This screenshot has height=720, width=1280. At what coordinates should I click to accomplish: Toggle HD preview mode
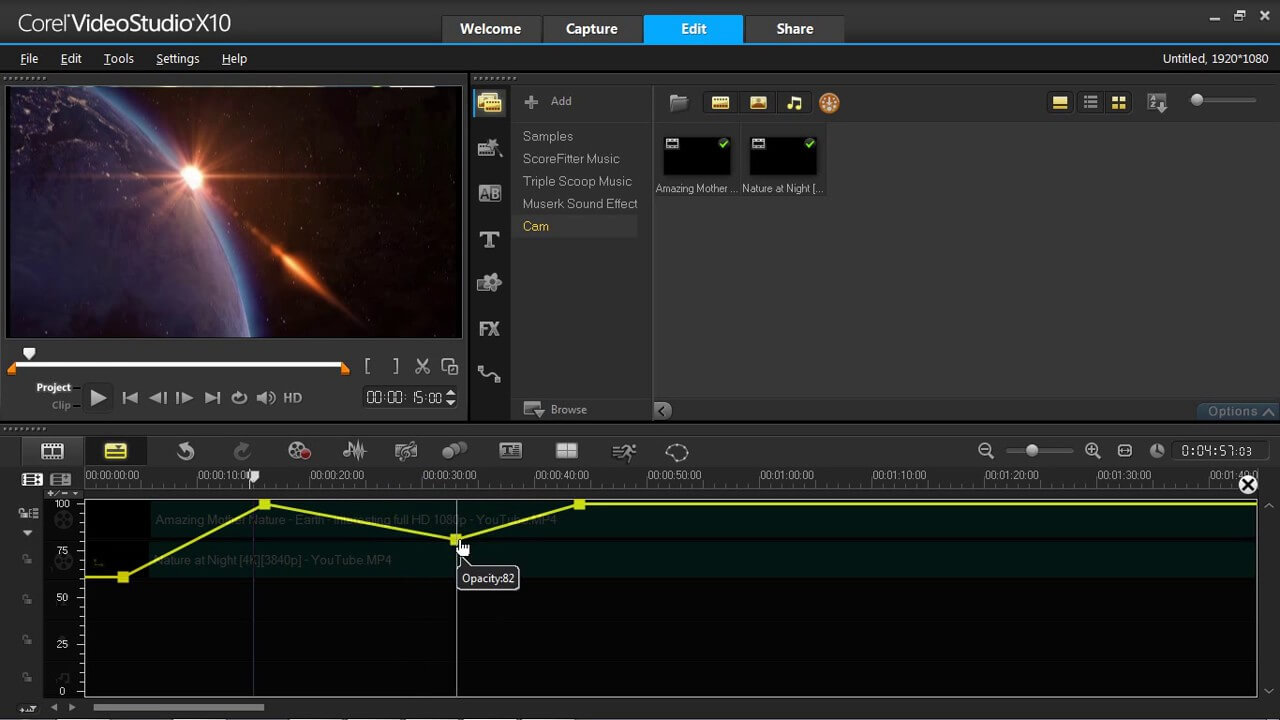[x=292, y=398]
